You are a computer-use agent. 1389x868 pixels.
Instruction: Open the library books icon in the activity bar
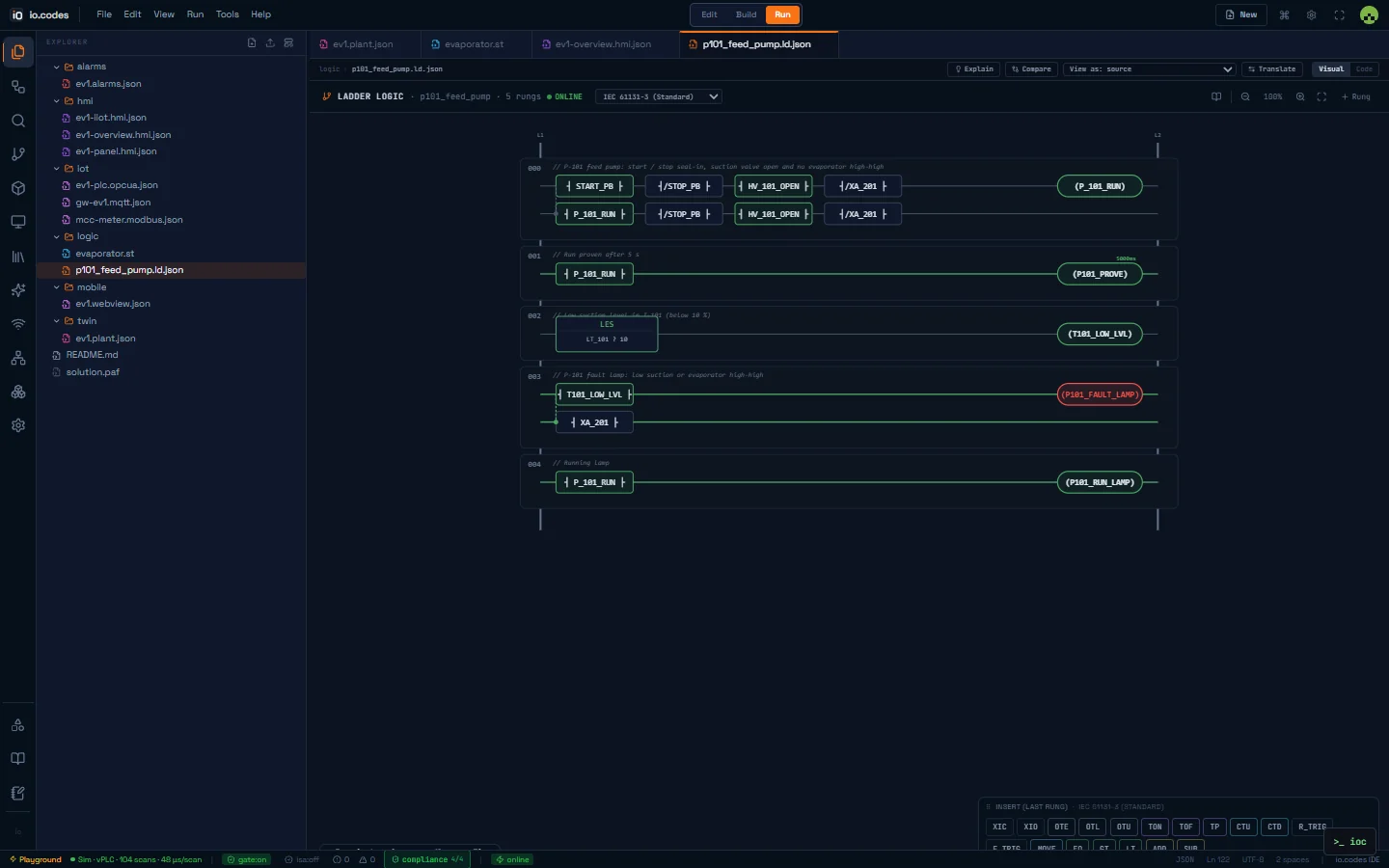click(x=17, y=257)
